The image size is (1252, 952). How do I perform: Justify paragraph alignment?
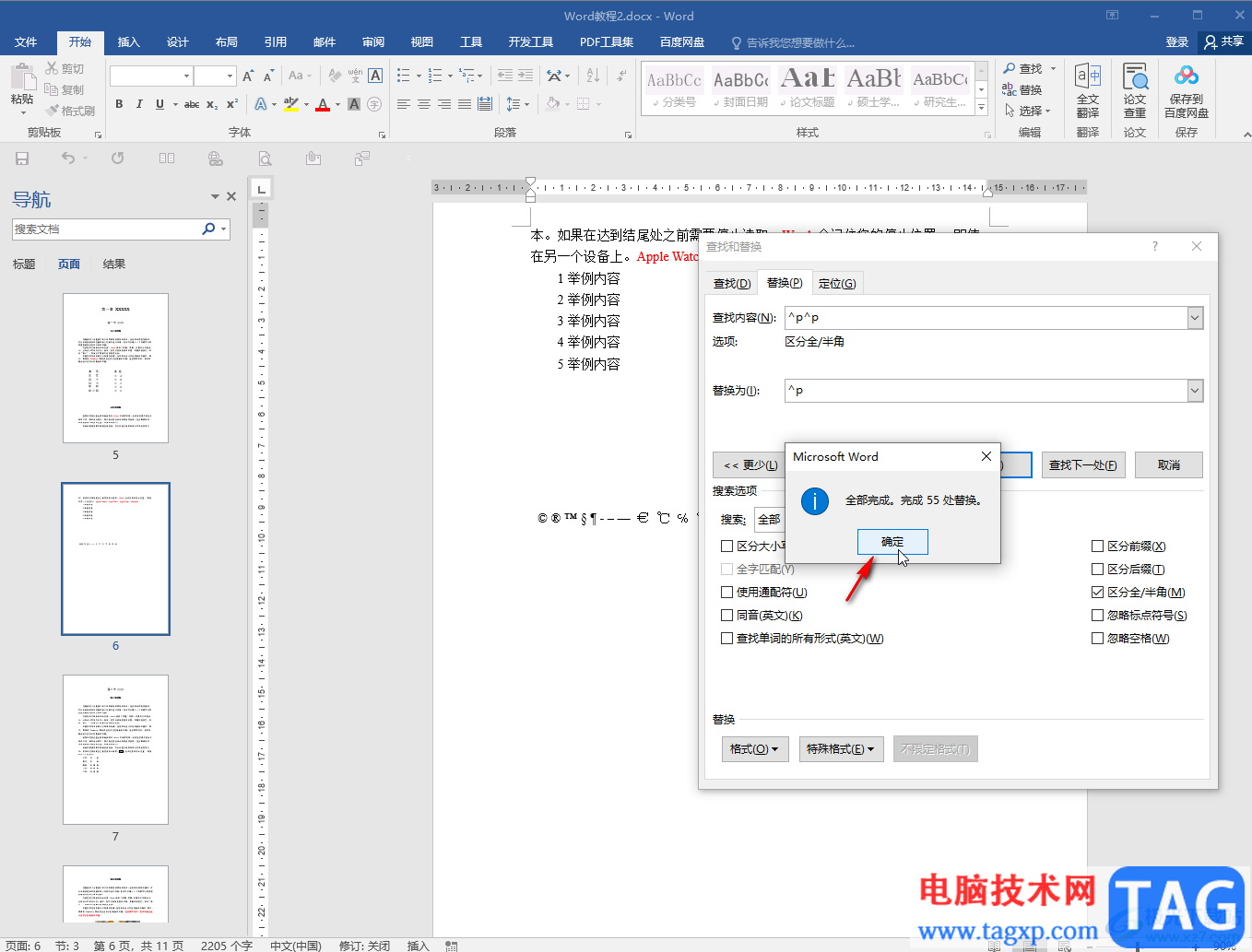pos(465,104)
